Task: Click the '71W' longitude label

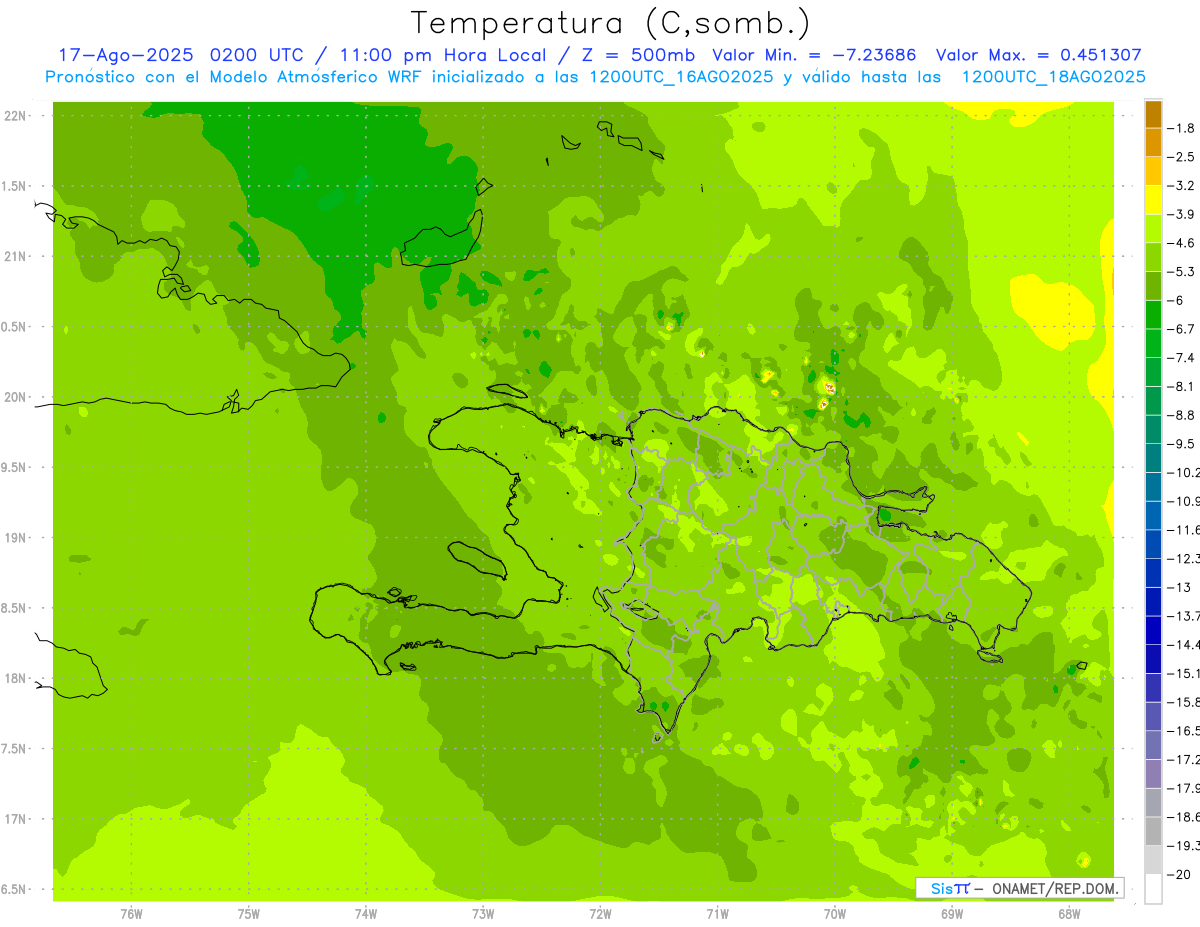Action: tap(717, 913)
